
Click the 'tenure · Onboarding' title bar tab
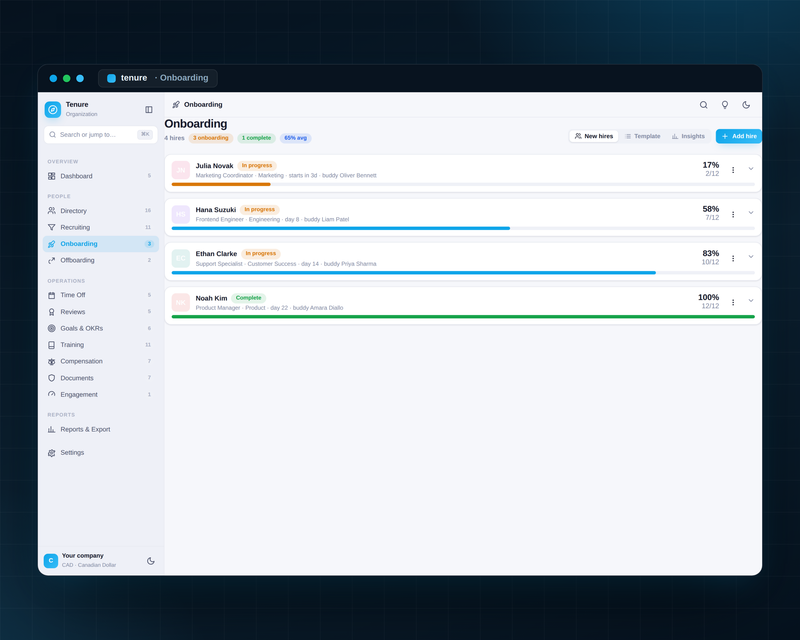tap(158, 78)
